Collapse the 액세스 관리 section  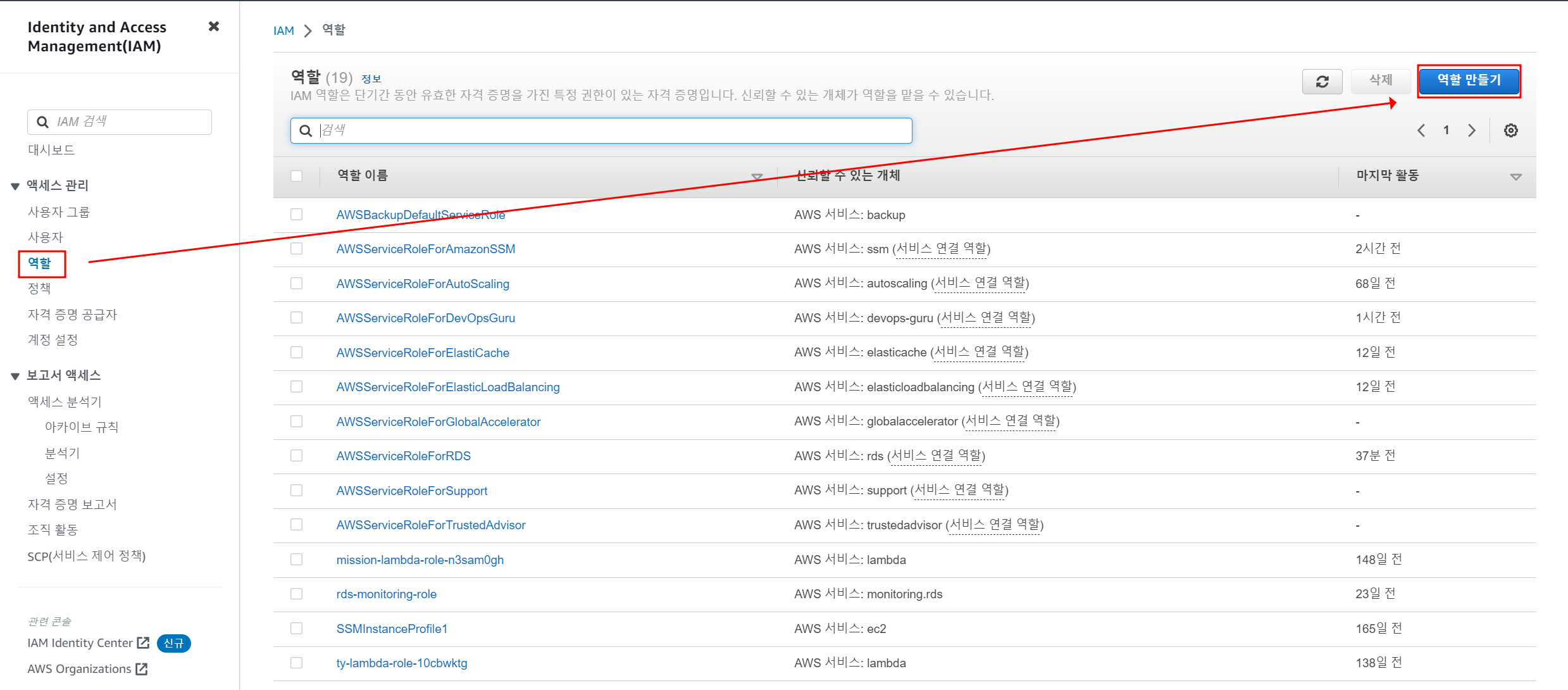15,186
